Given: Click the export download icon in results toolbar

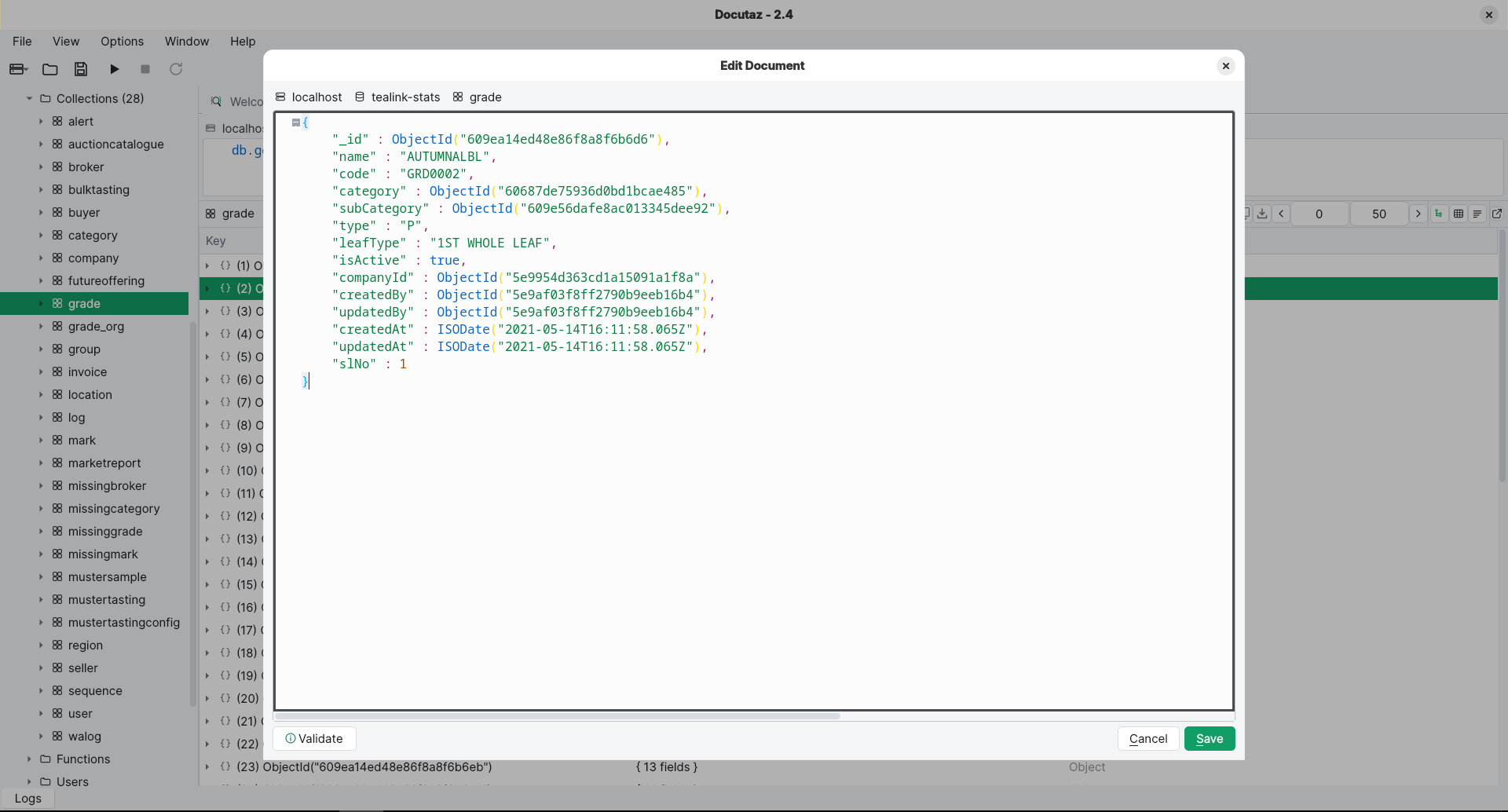Looking at the screenshot, I should point(1262,214).
